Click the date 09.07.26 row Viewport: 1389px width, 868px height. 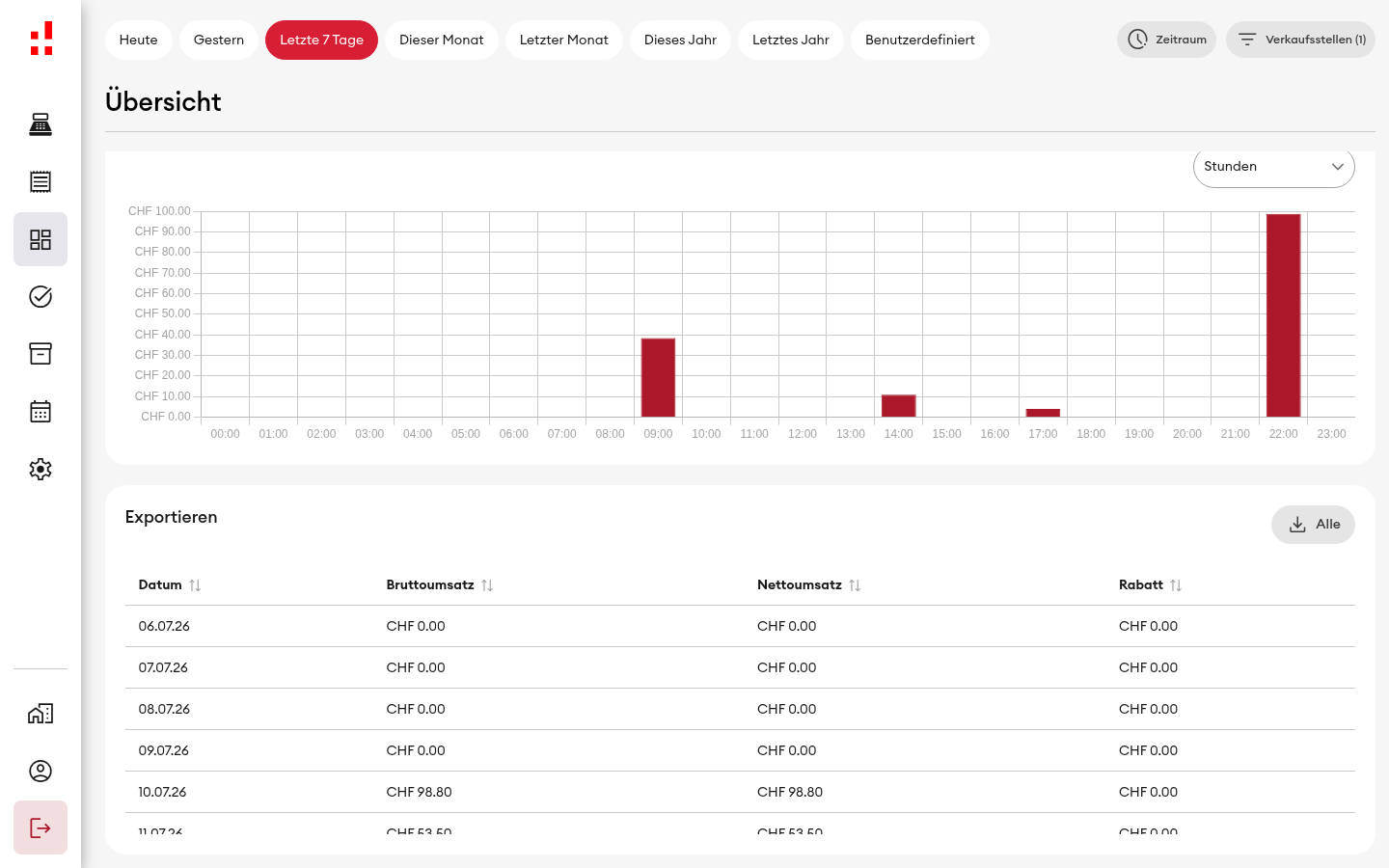click(740, 750)
